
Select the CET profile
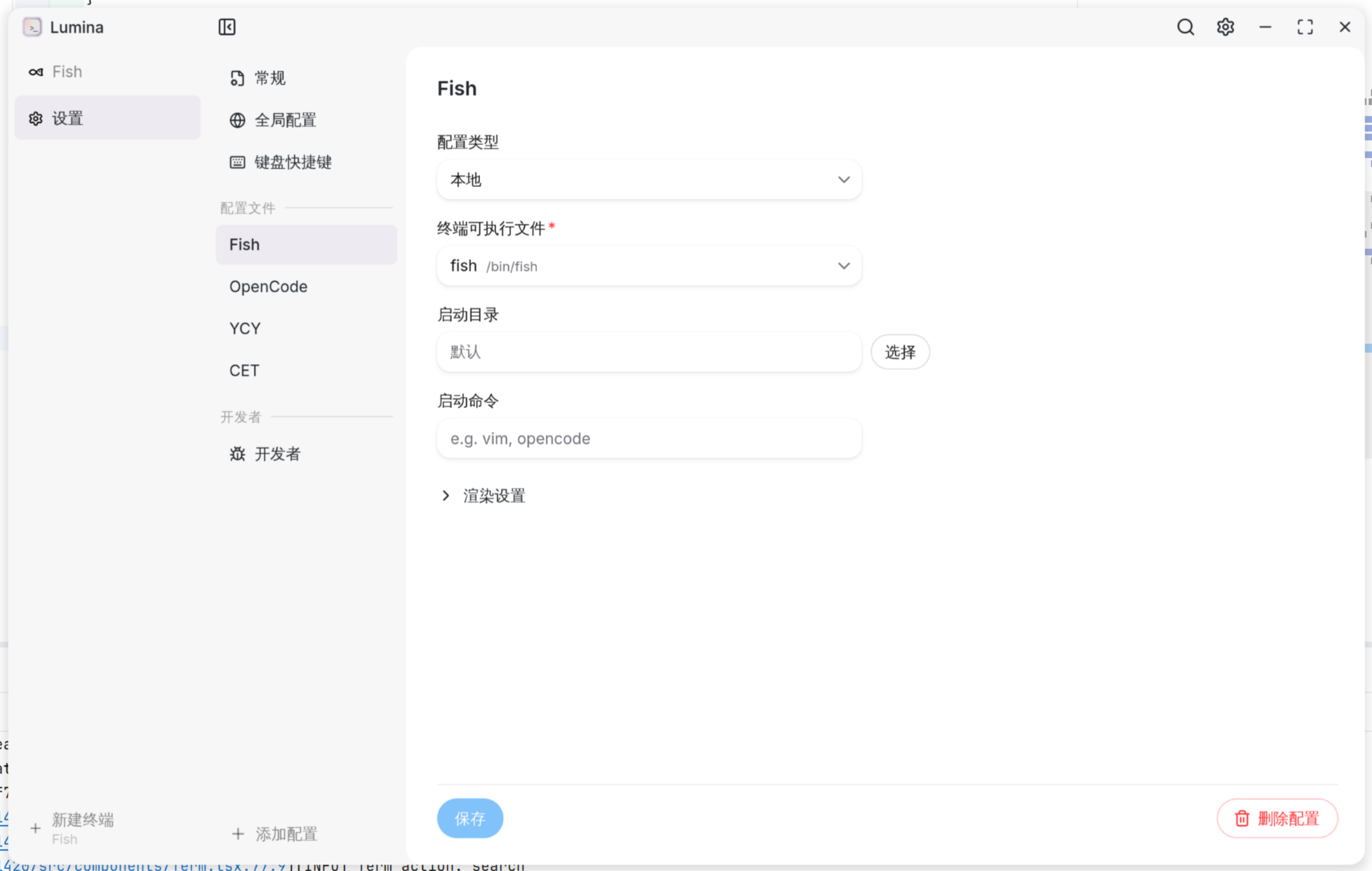click(306, 371)
